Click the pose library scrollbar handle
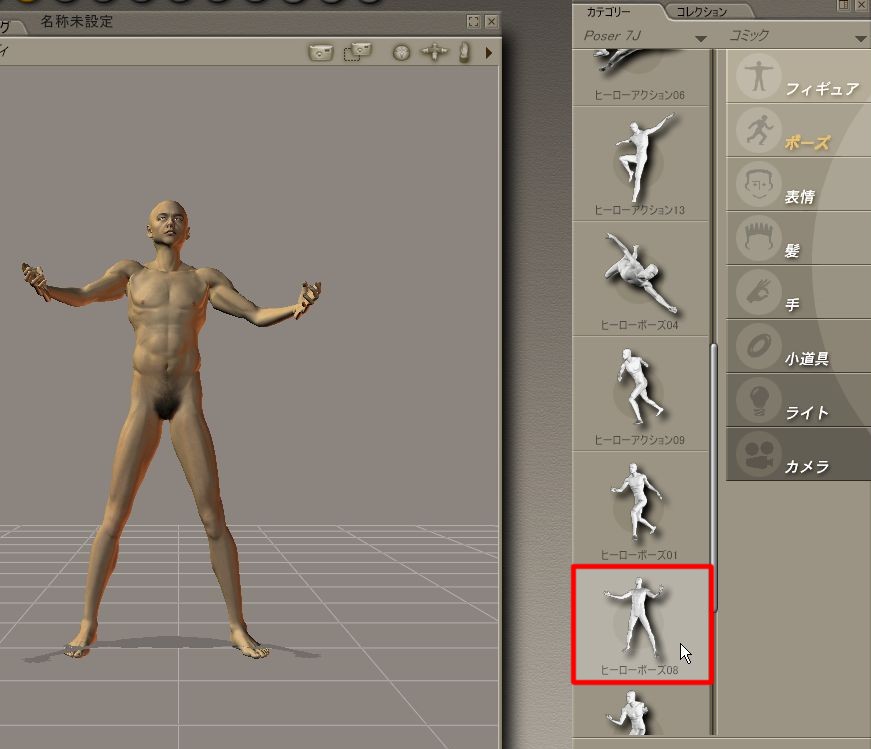 tap(714, 478)
